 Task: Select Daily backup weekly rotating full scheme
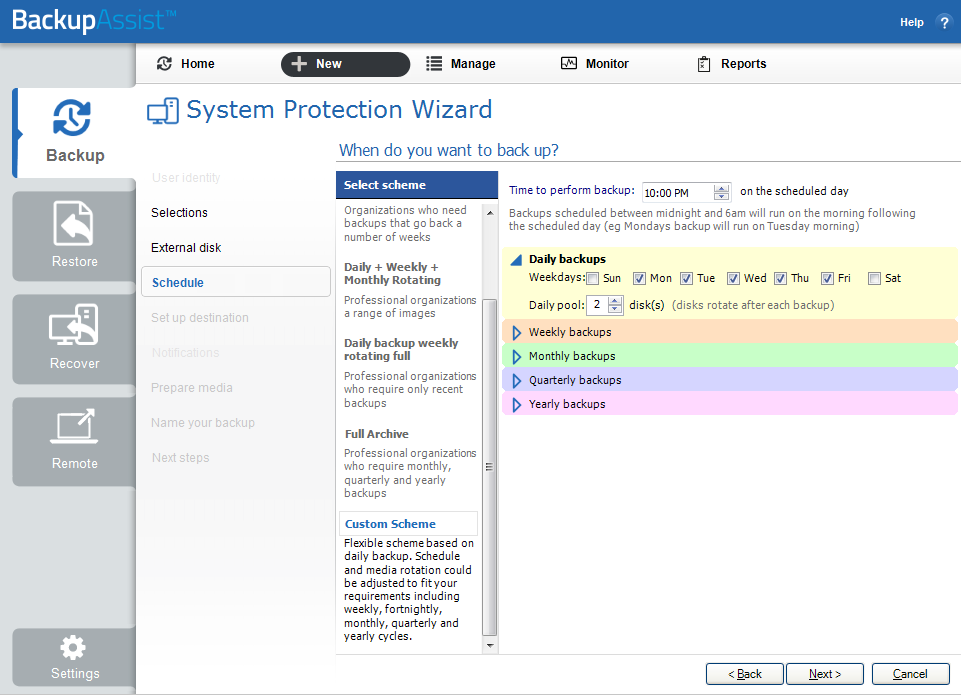click(x=401, y=349)
